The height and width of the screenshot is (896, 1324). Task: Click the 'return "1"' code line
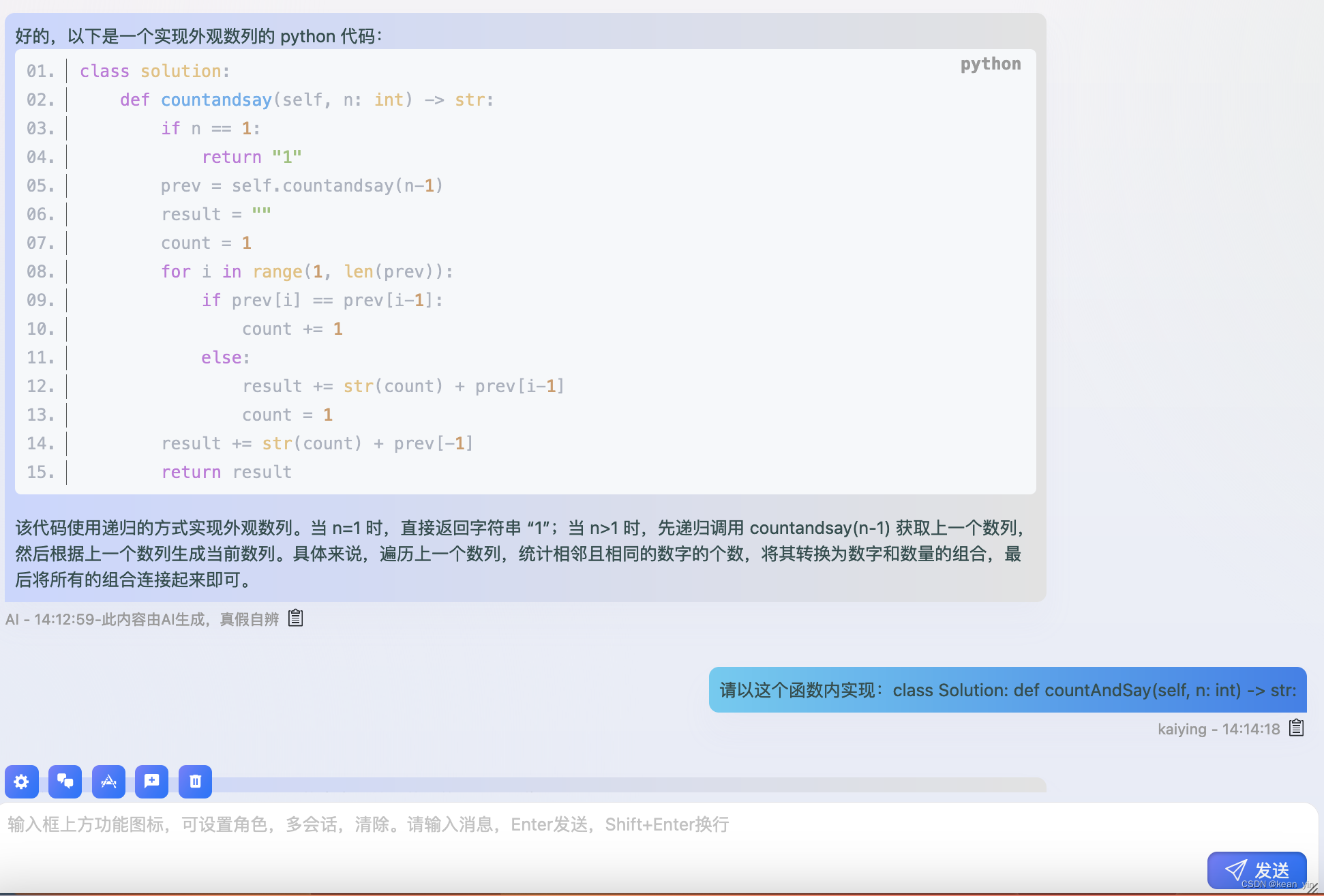[252, 157]
